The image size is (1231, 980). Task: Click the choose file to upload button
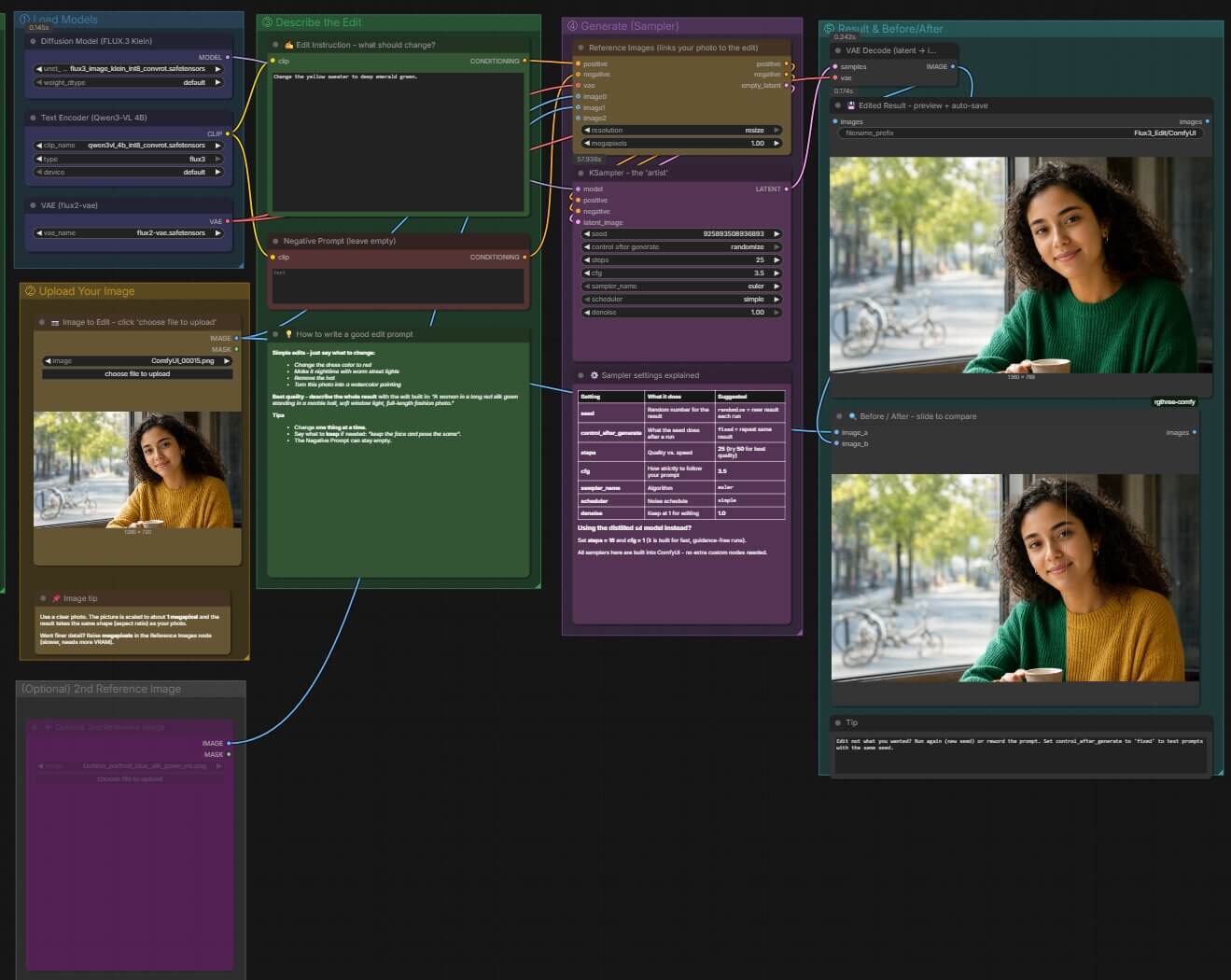(137, 373)
